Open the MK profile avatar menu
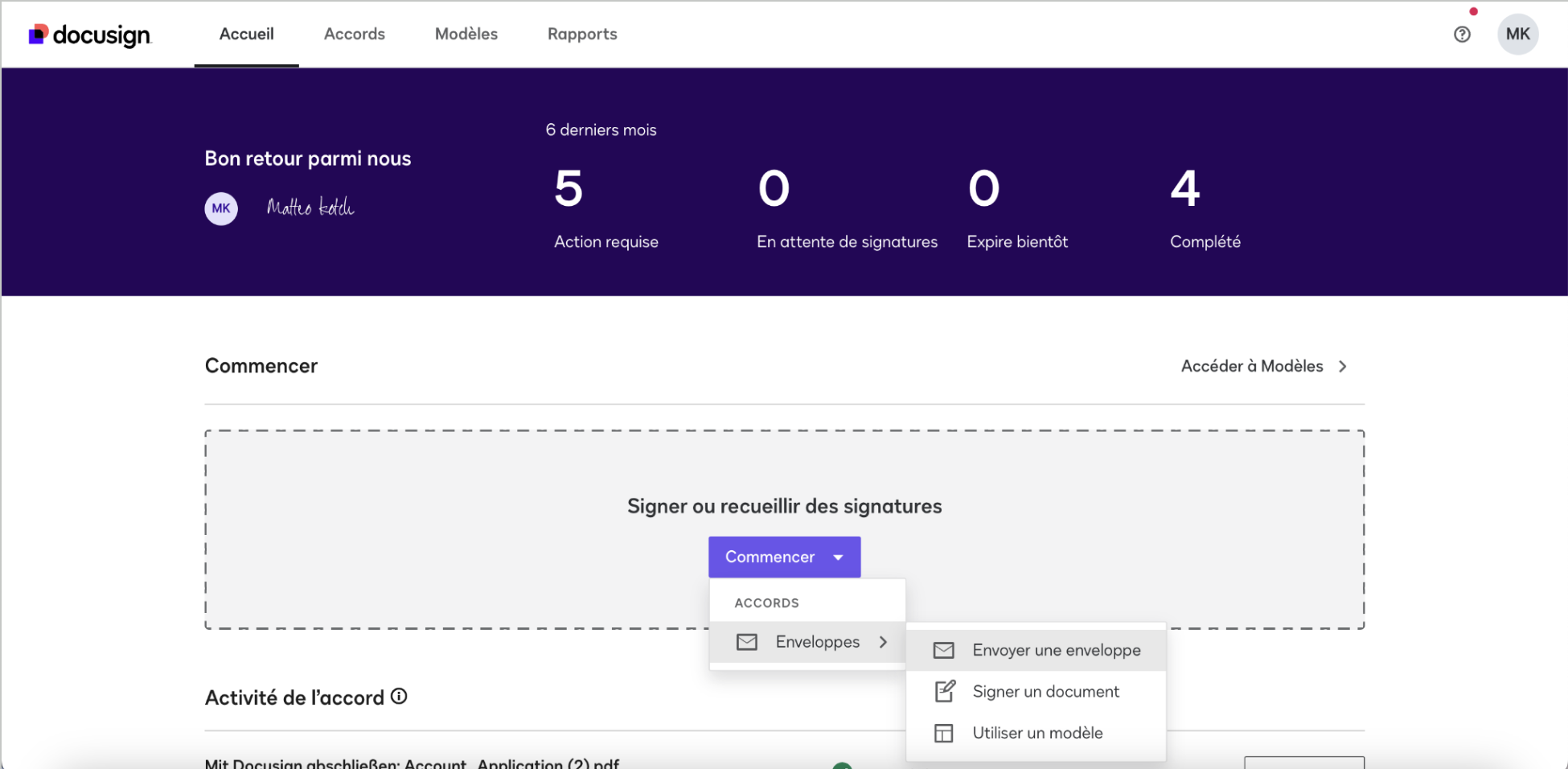 coord(1517,35)
